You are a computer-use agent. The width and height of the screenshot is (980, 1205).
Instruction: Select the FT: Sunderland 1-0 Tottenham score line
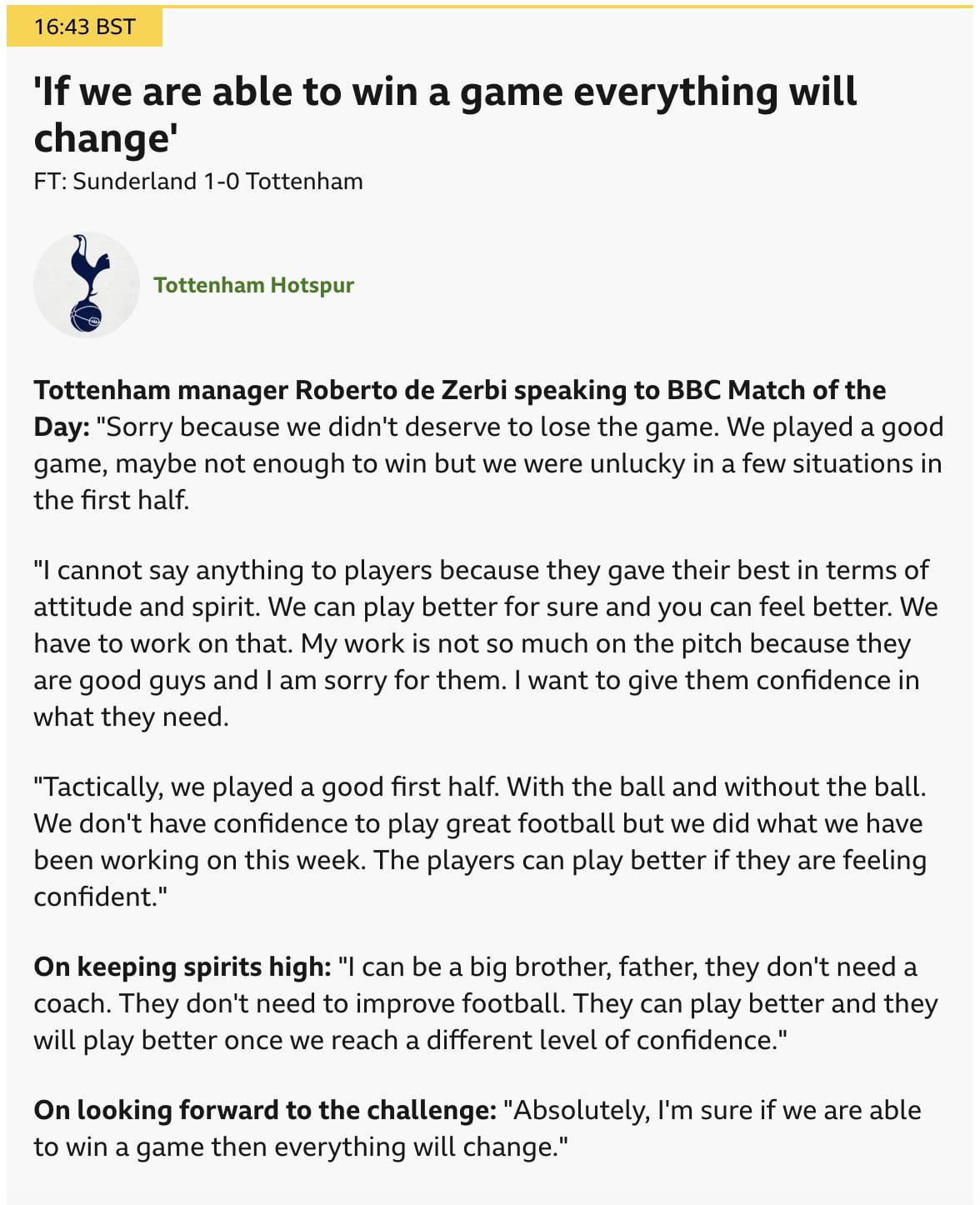198,181
